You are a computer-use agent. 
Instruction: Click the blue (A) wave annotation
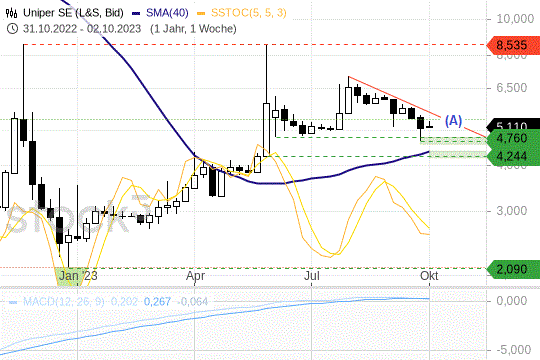(453, 121)
